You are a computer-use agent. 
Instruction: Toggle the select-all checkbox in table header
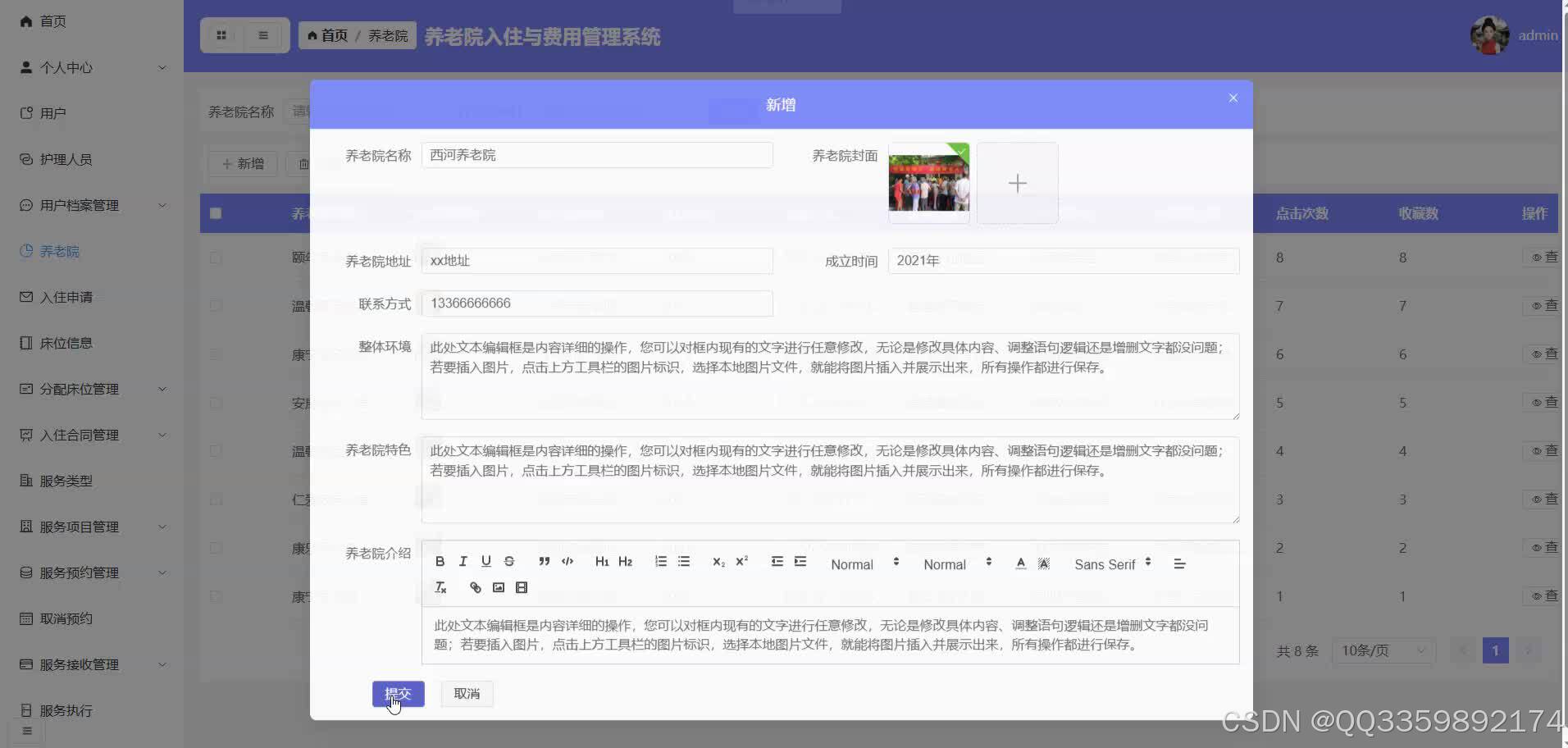point(216,213)
